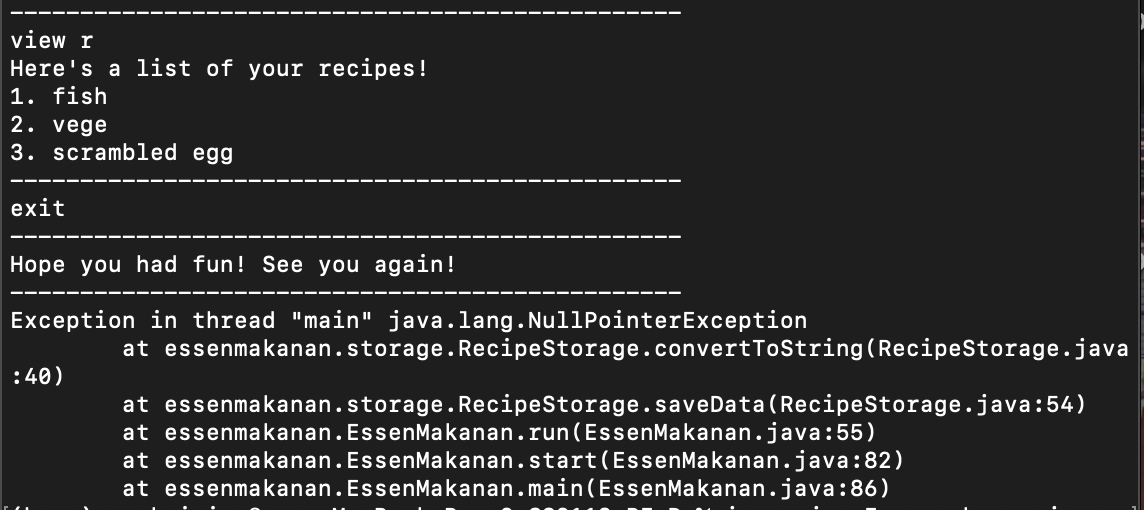This screenshot has width=1144, height=510.
Task: Click the EssenMakanan.start stack trace line
Action: point(513,461)
